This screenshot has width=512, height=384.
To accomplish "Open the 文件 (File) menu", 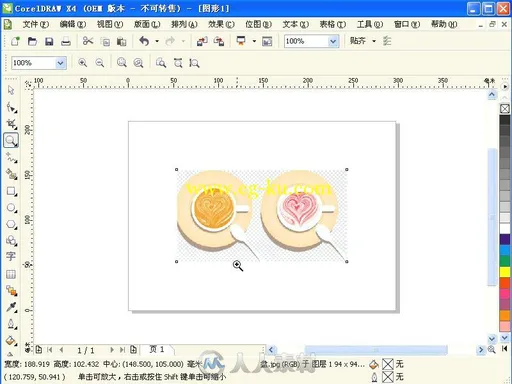I will 36,24.
